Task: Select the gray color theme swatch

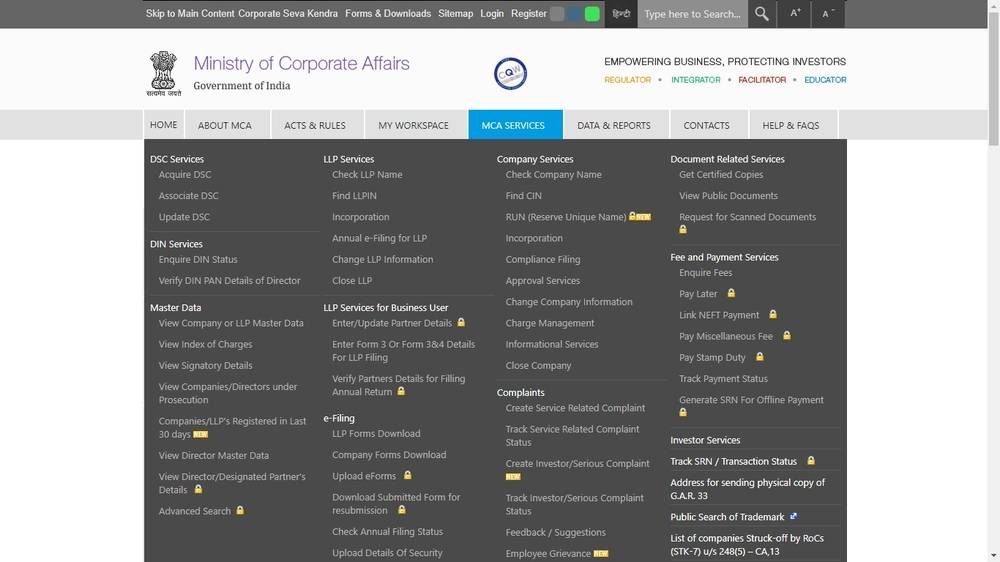Action: tap(557, 14)
